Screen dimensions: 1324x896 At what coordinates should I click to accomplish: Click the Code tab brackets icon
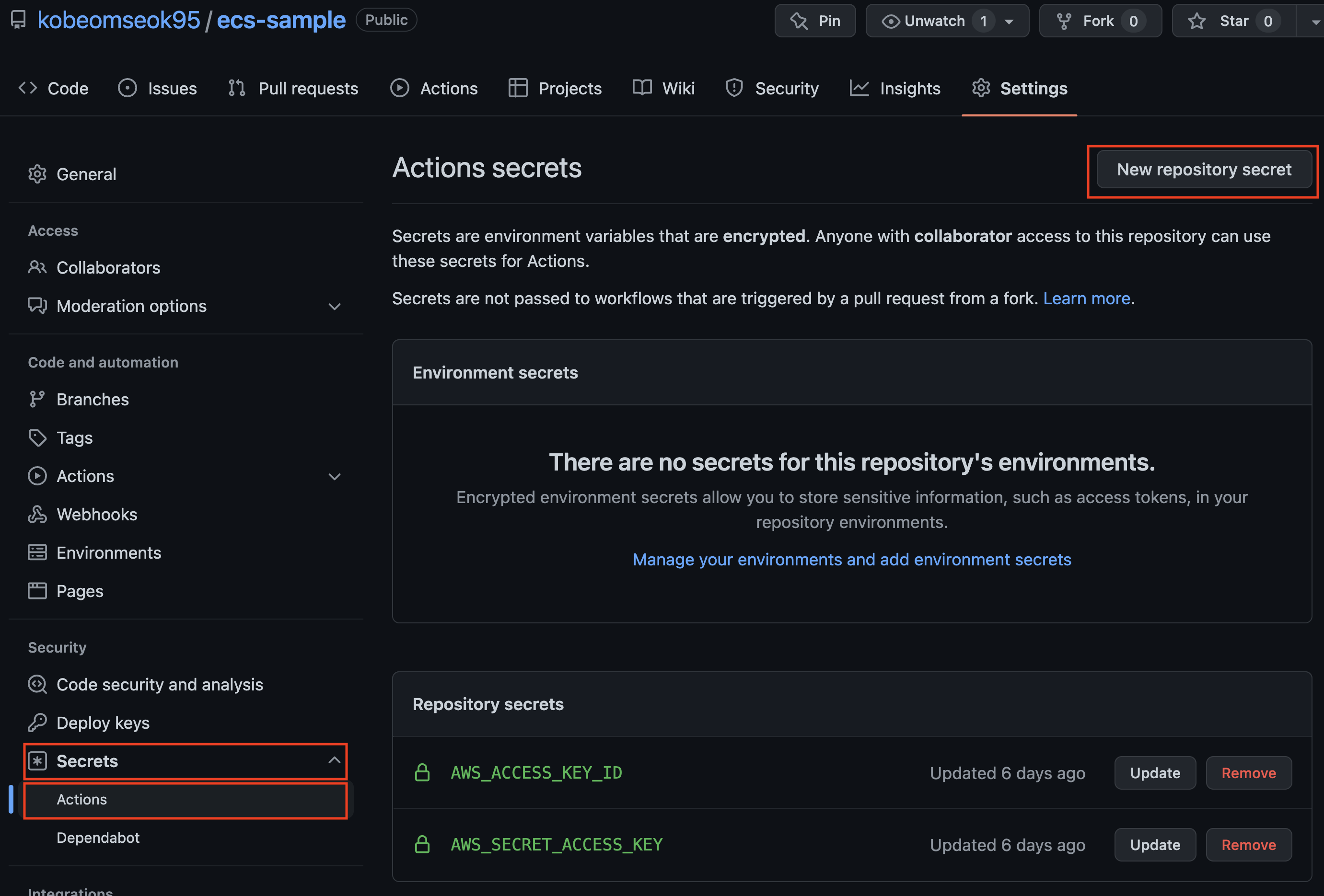pyautogui.click(x=28, y=88)
